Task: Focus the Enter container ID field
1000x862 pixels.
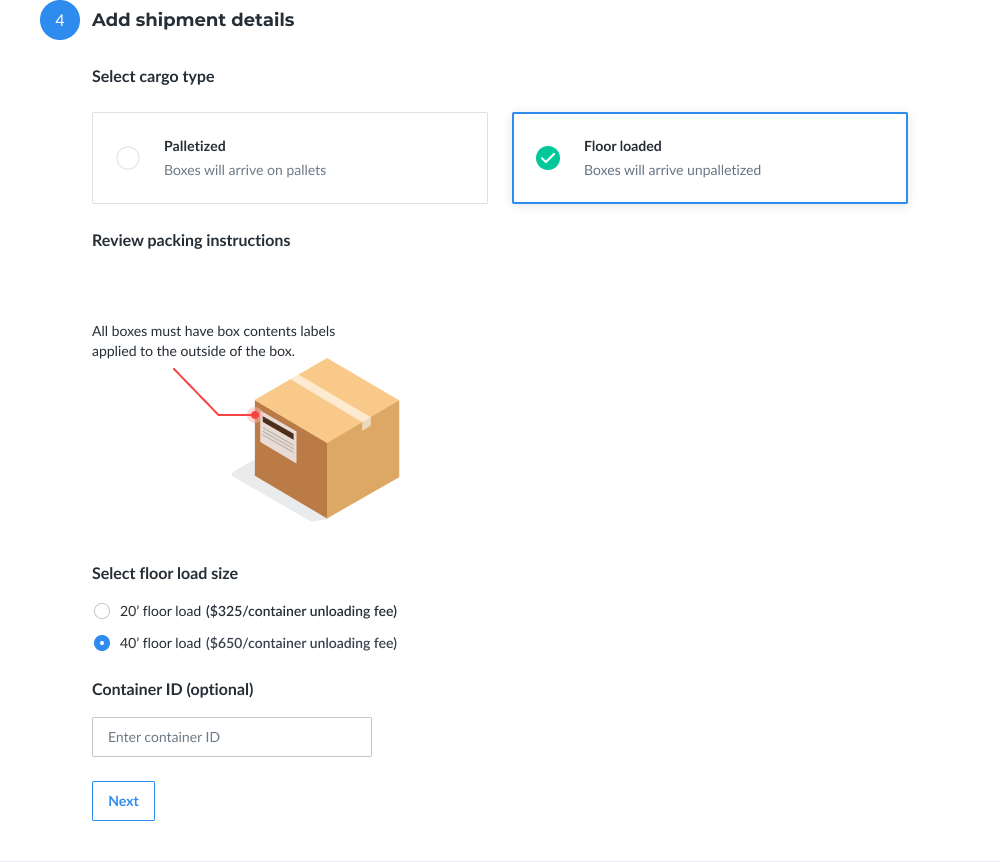Action: [x=232, y=737]
